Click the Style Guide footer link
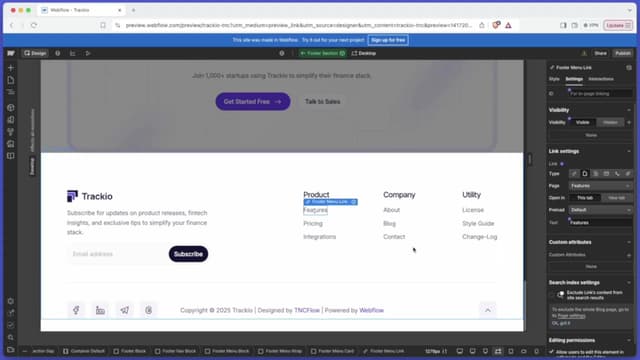The width and height of the screenshot is (640, 360). pos(478,223)
